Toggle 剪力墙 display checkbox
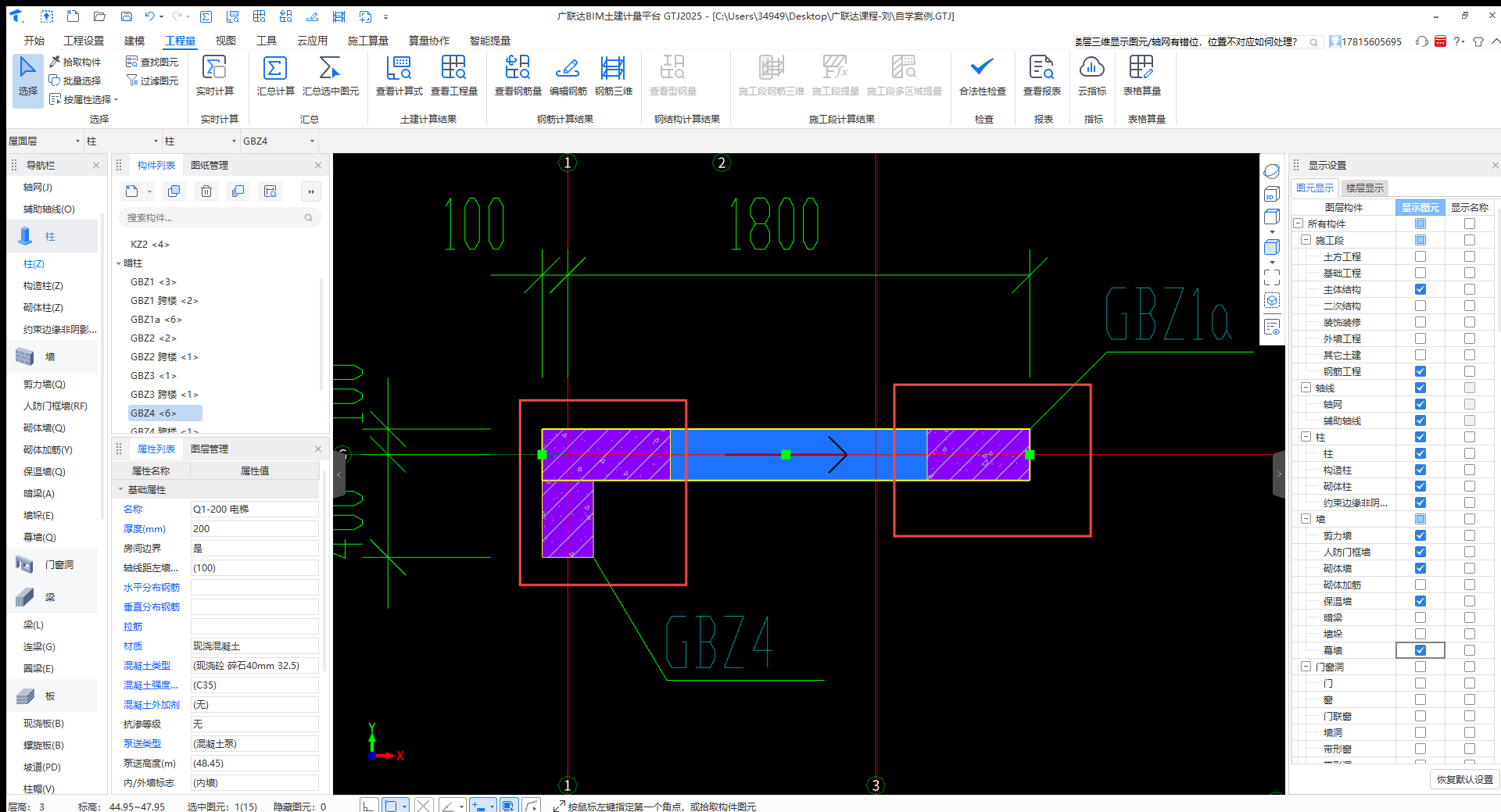 [1420, 535]
